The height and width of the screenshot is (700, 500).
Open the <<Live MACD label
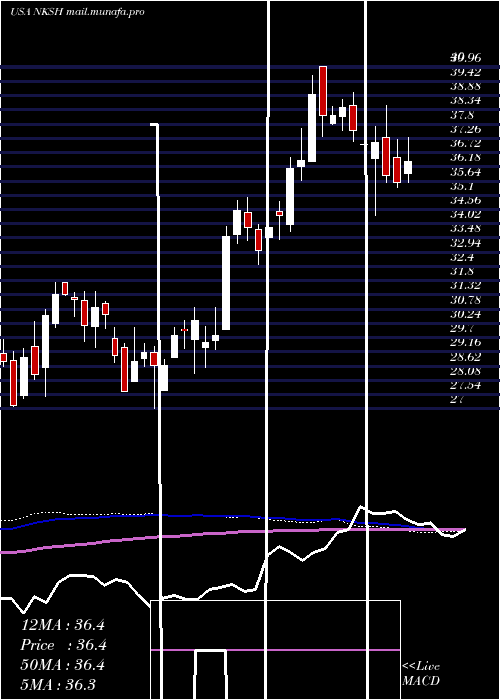tap(421, 673)
